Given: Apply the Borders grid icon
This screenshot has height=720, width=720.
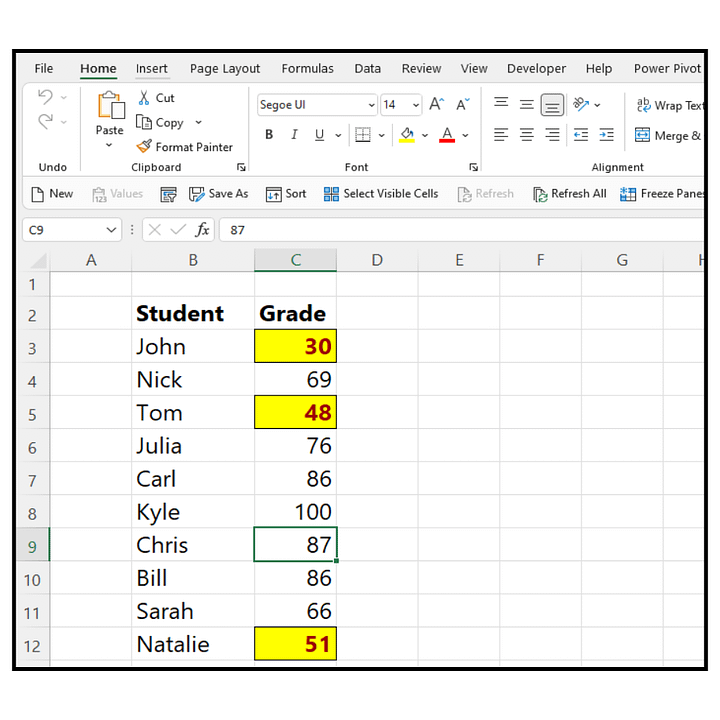Looking at the screenshot, I should (x=363, y=135).
